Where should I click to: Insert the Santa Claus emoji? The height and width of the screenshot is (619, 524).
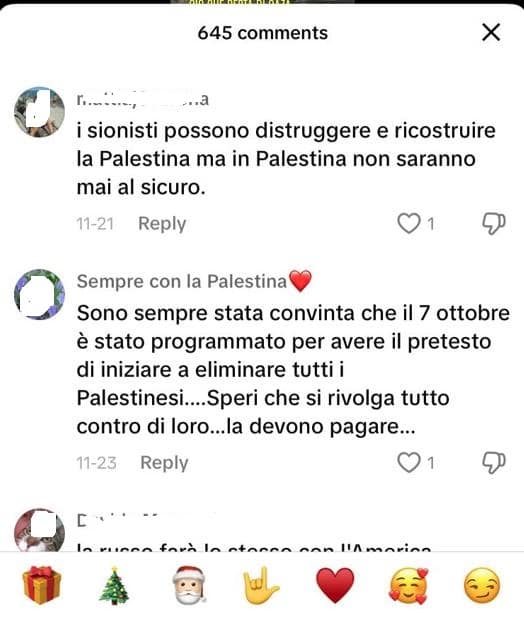click(189, 585)
